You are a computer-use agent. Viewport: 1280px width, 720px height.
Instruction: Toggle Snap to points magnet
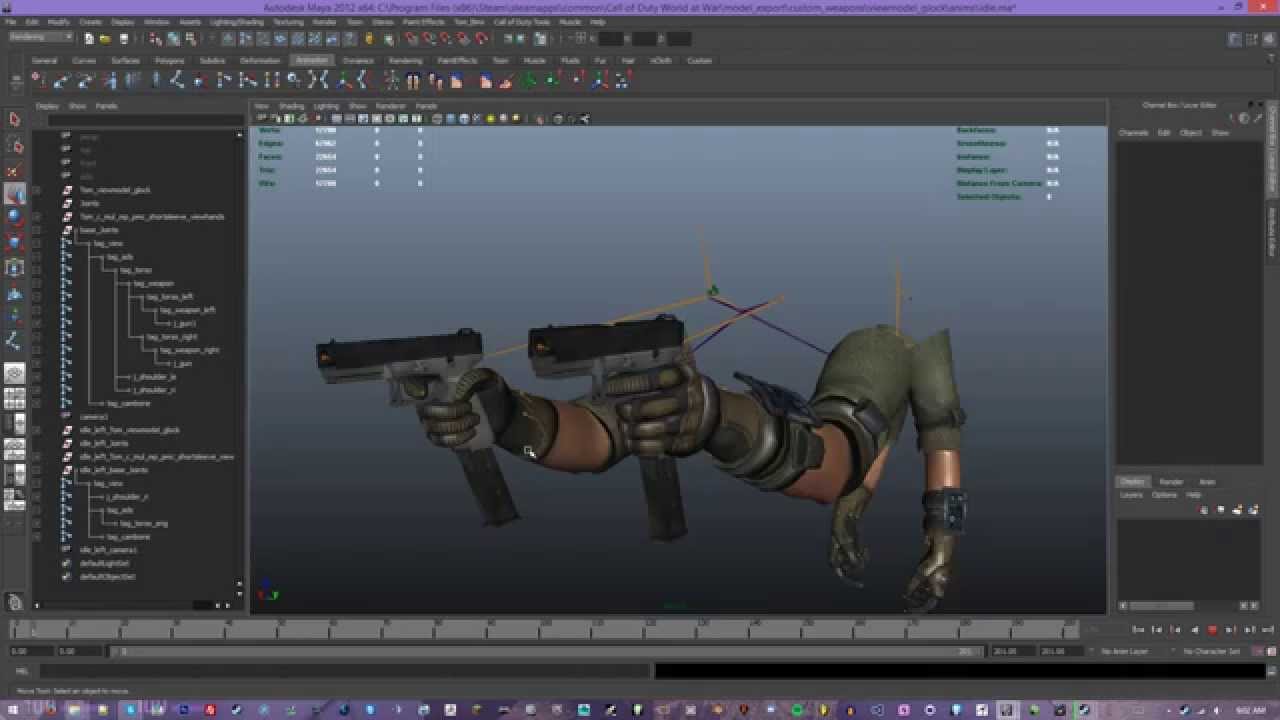(x=446, y=39)
